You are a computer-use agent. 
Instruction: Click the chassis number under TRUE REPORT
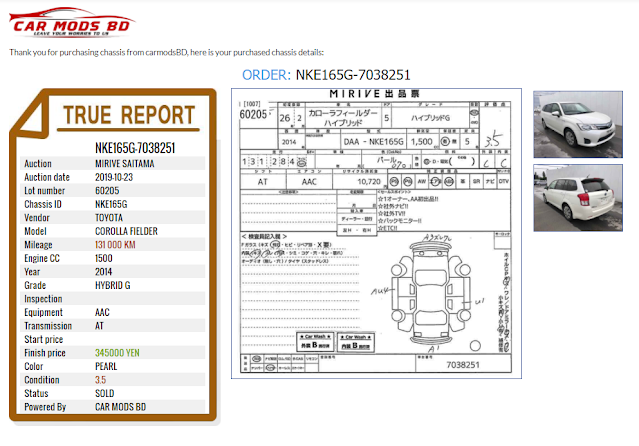pyautogui.click(x=135, y=148)
